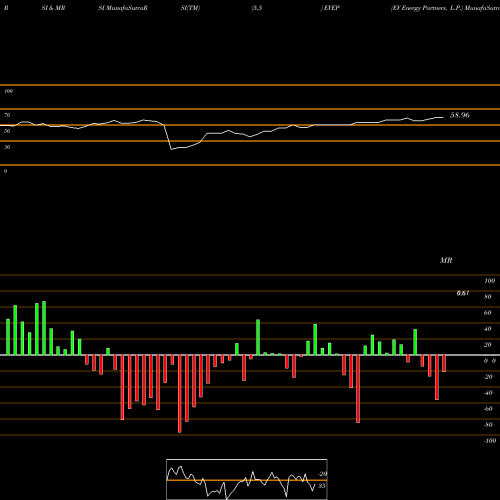Click the 40 label on MR axis
The image size is (500, 500).
pos(488,329)
